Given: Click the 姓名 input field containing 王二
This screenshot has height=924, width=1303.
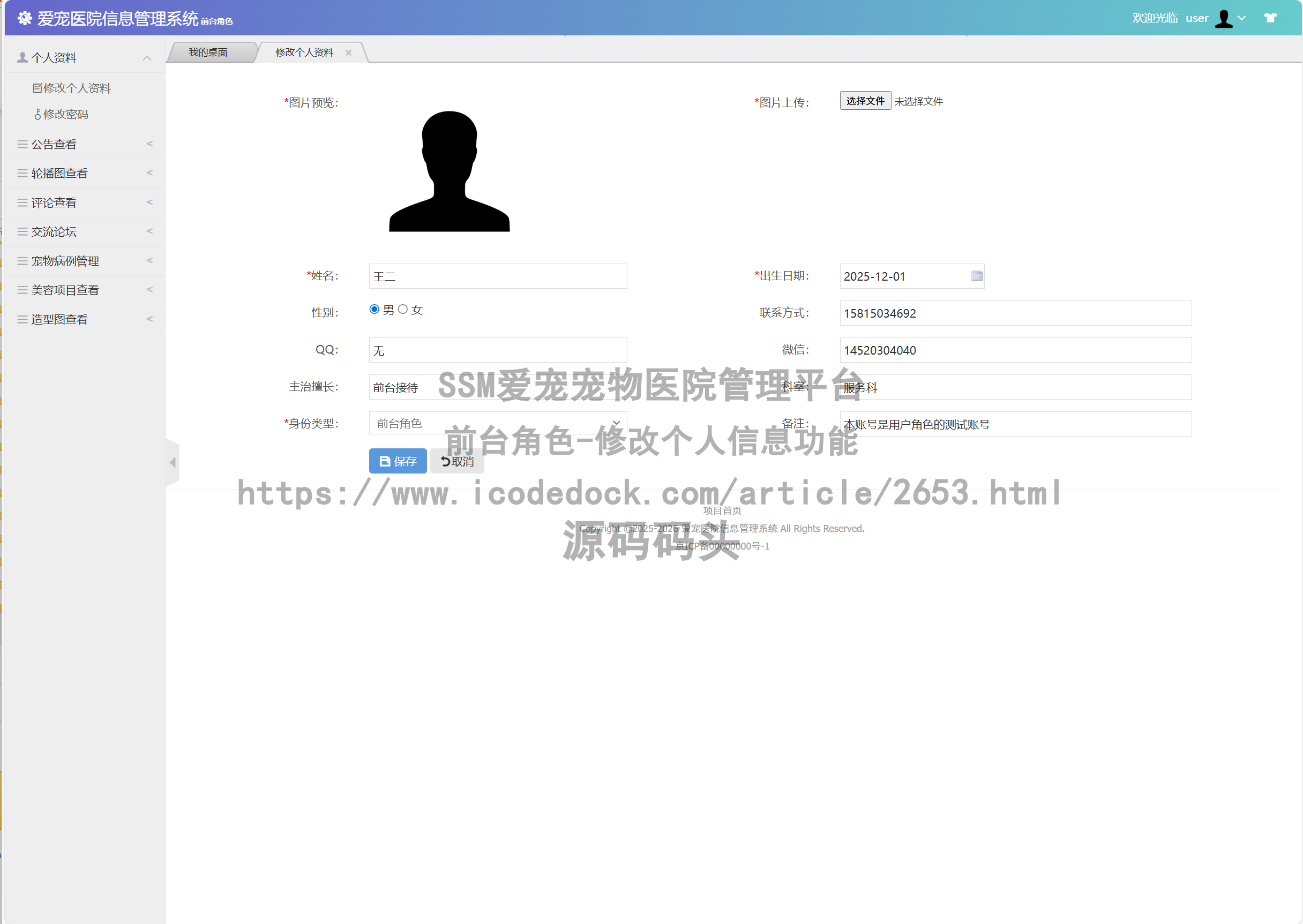Looking at the screenshot, I should coord(497,276).
